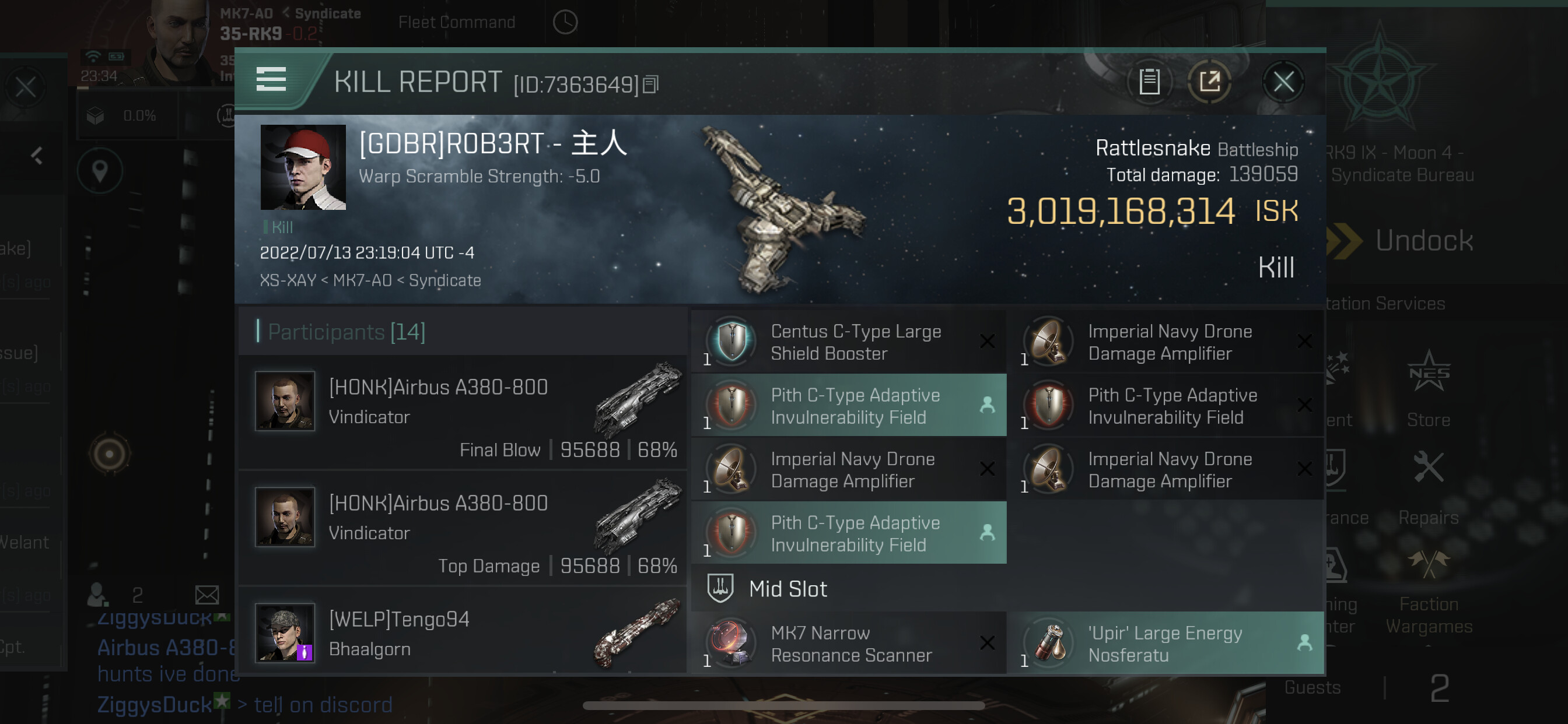Select Centus C-Type Large Shield Booster
1568x724 pixels.
pos(849,342)
